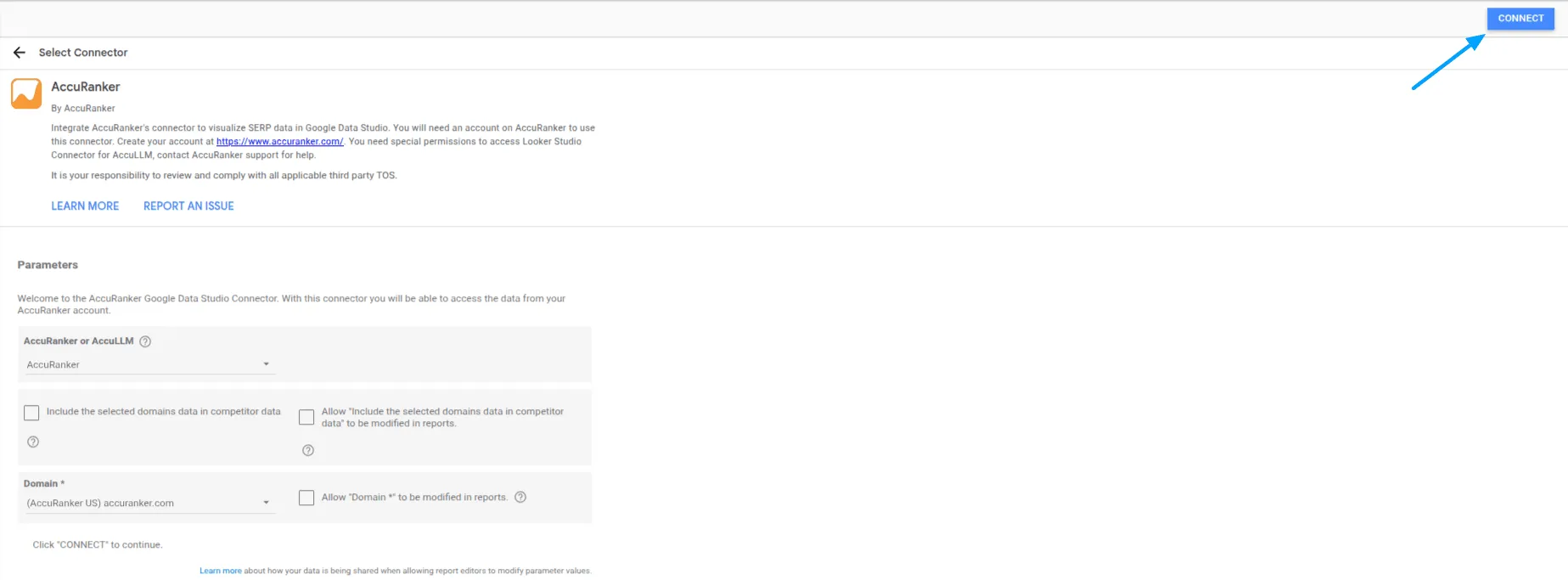This screenshot has height=580, width=1568.
Task: Check Allow Include selected domains to be modified
Action: tap(306, 417)
